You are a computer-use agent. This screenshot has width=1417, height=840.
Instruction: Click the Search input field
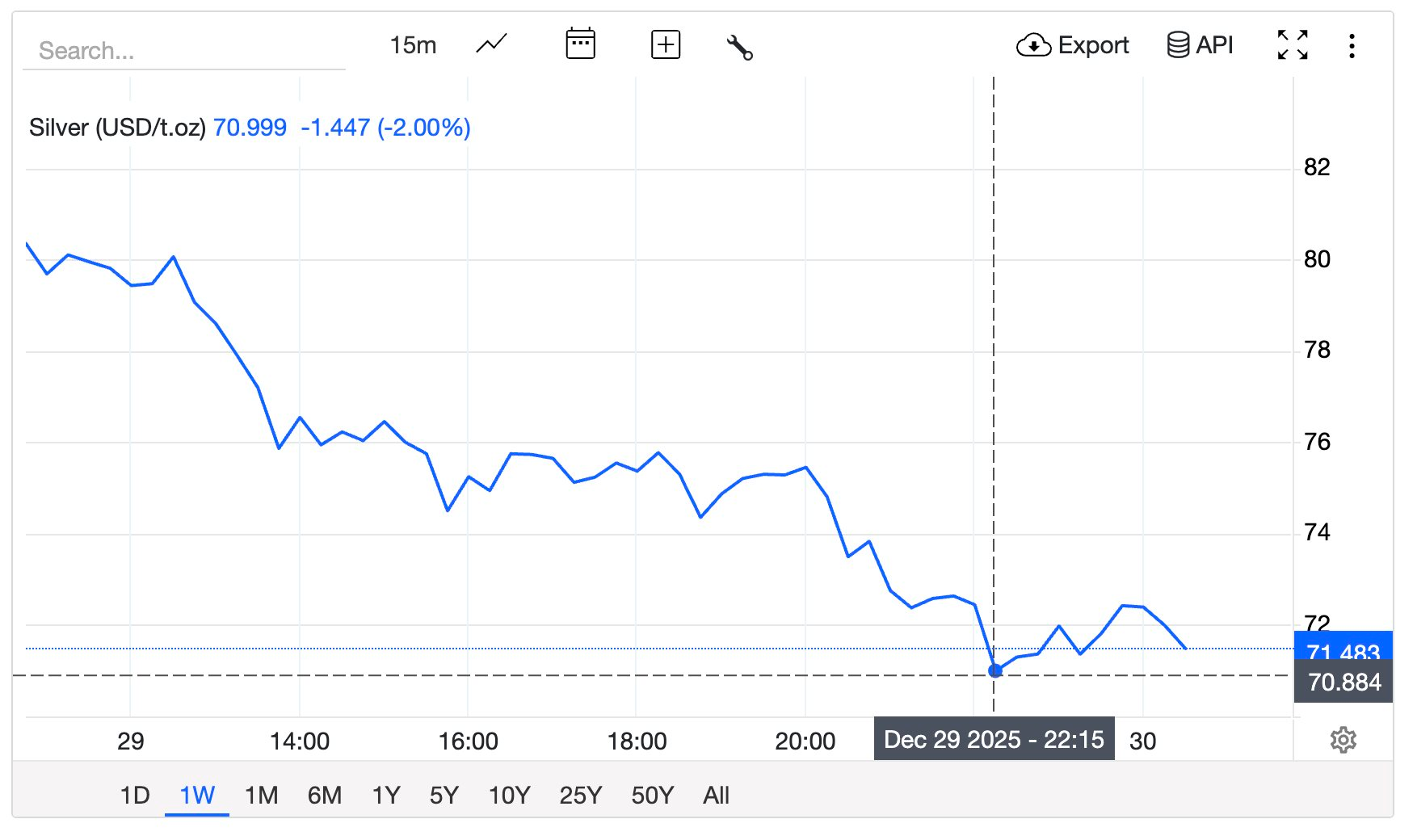(x=184, y=51)
